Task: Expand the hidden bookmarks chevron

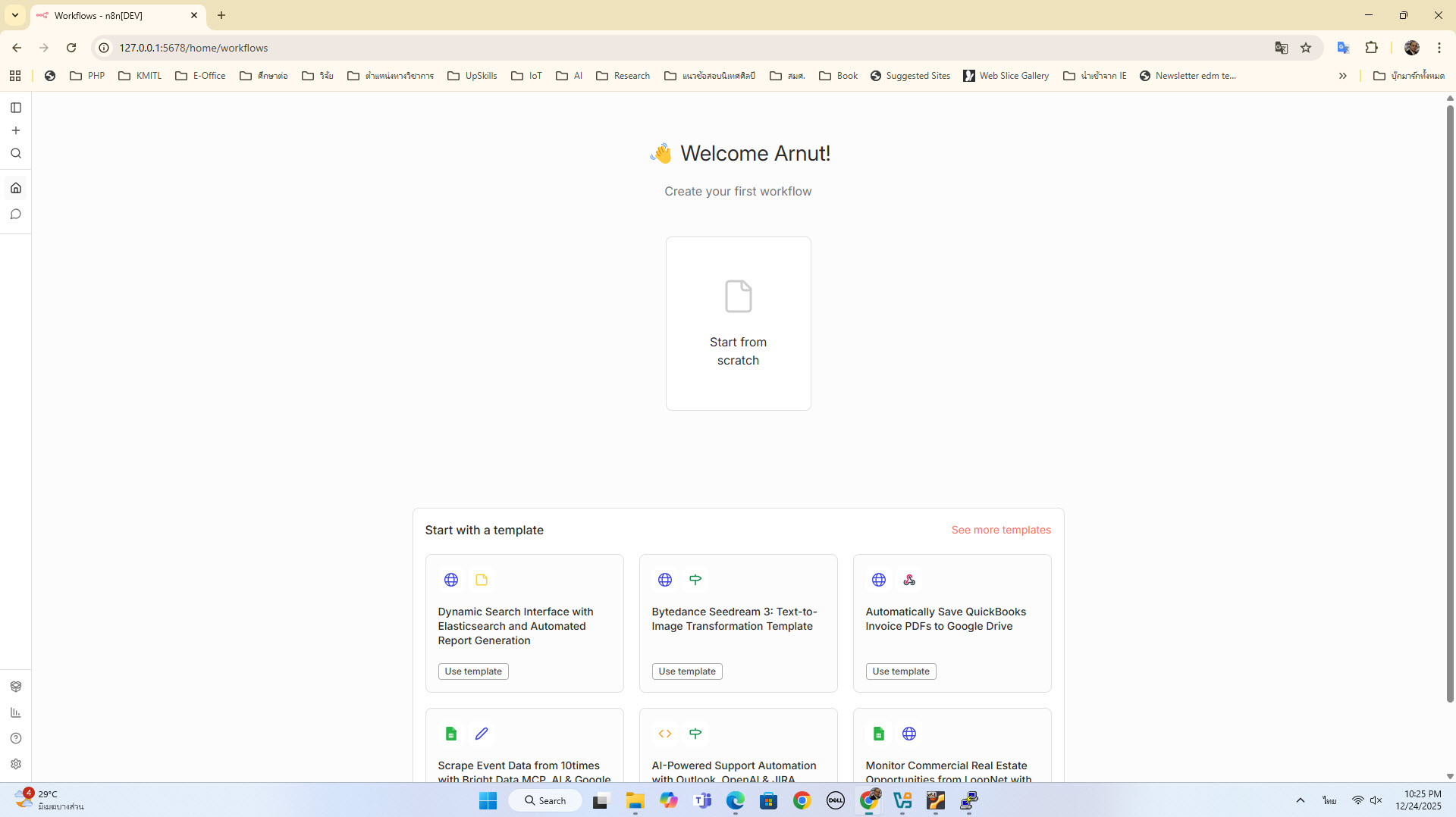Action: tap(1342, 76)
